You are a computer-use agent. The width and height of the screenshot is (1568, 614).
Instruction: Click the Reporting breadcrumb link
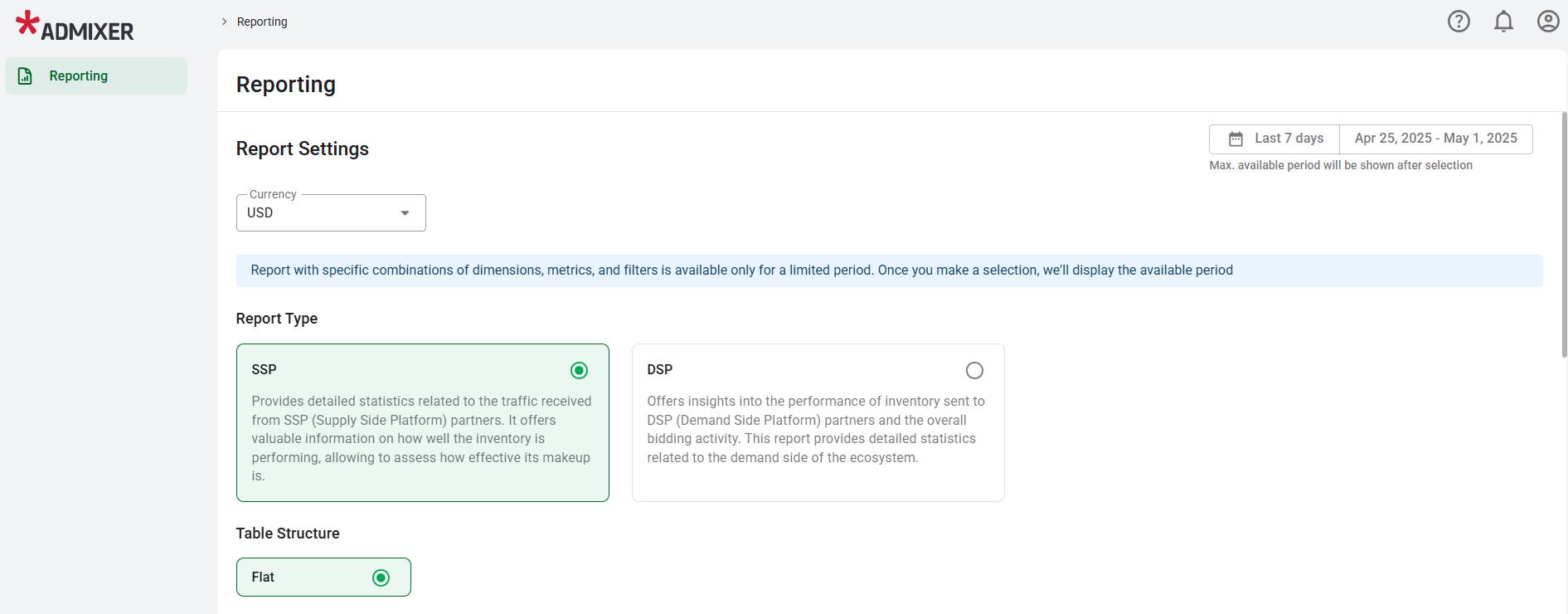tap(262, 22)
